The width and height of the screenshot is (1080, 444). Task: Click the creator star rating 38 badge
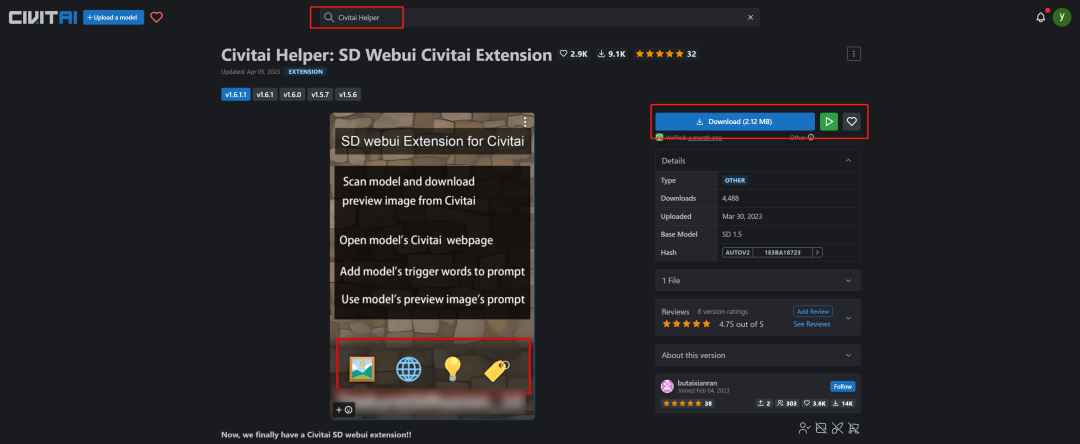click(687, 403)
